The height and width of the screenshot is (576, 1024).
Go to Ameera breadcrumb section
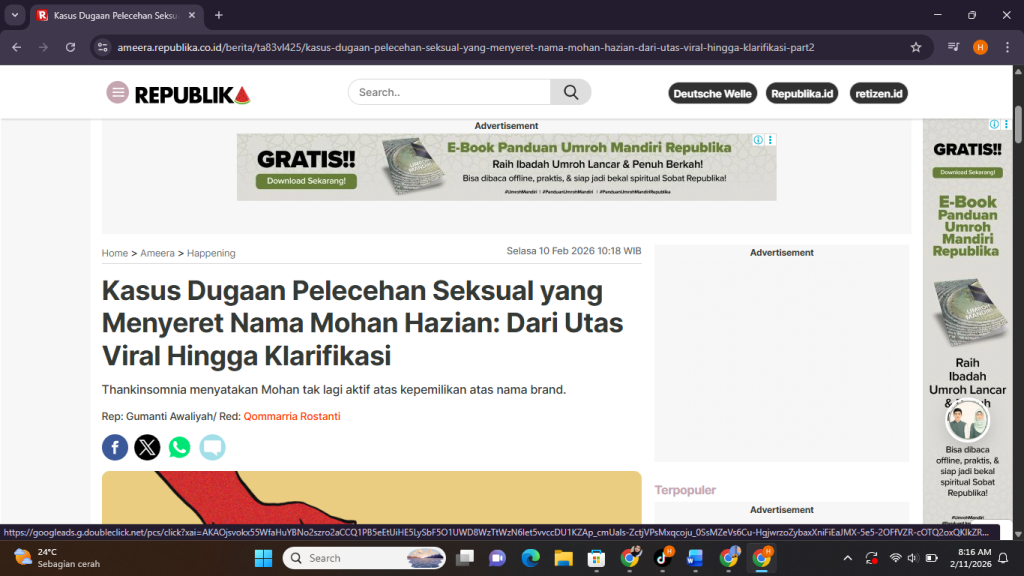(x=157, y=253)
